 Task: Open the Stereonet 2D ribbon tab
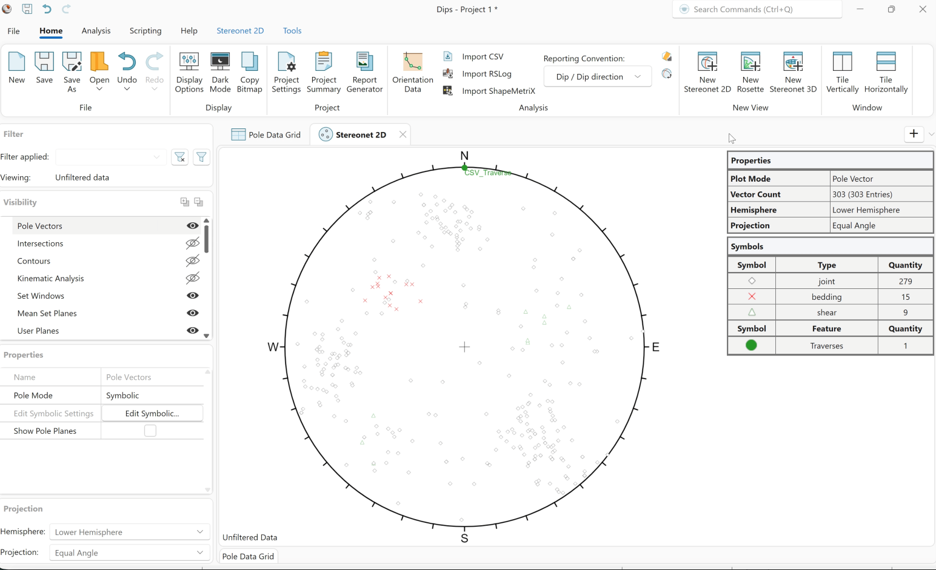[x=240, y=30]
